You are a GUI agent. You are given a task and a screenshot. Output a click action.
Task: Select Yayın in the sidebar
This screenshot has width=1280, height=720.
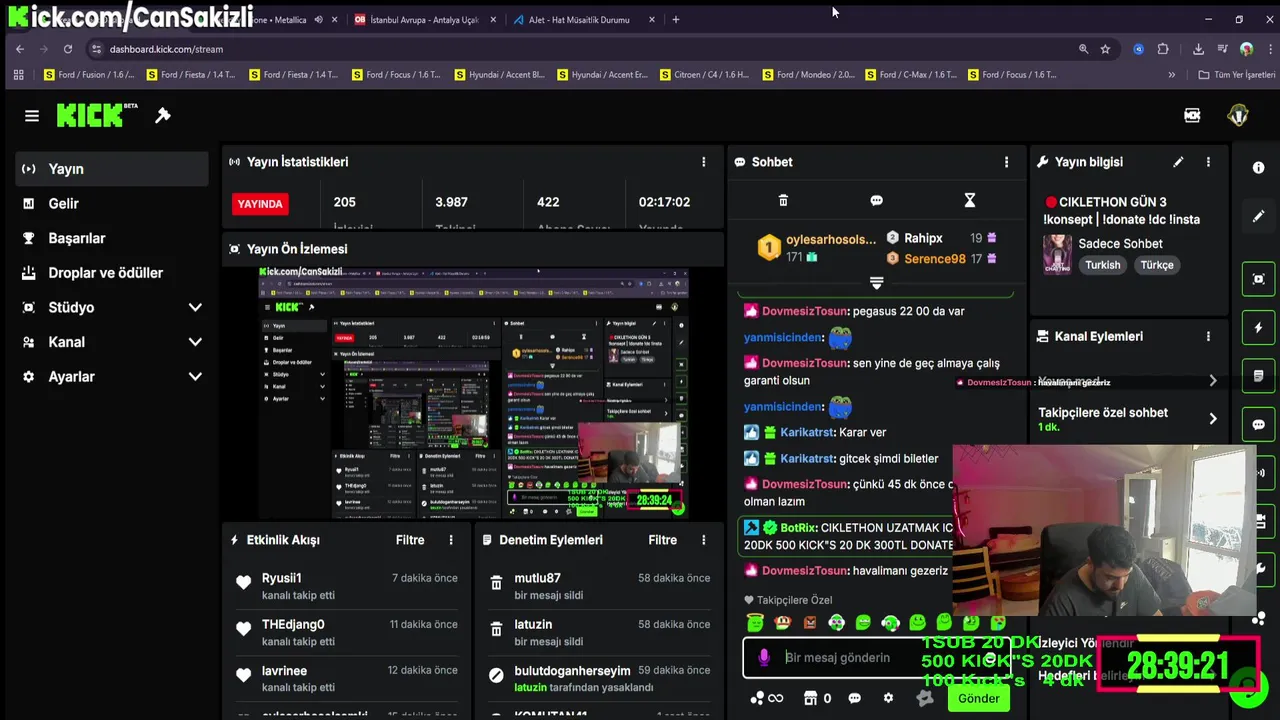(x=112, y=169)
